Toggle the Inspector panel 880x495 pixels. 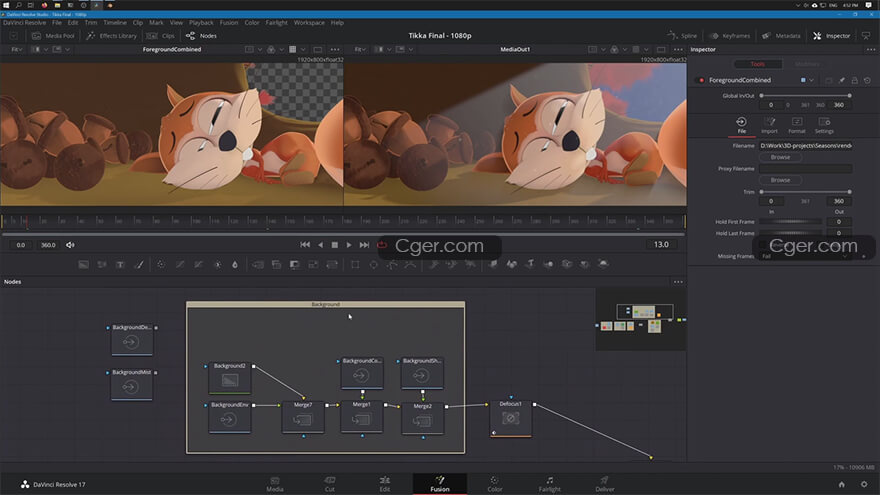(x=832, y=35)
